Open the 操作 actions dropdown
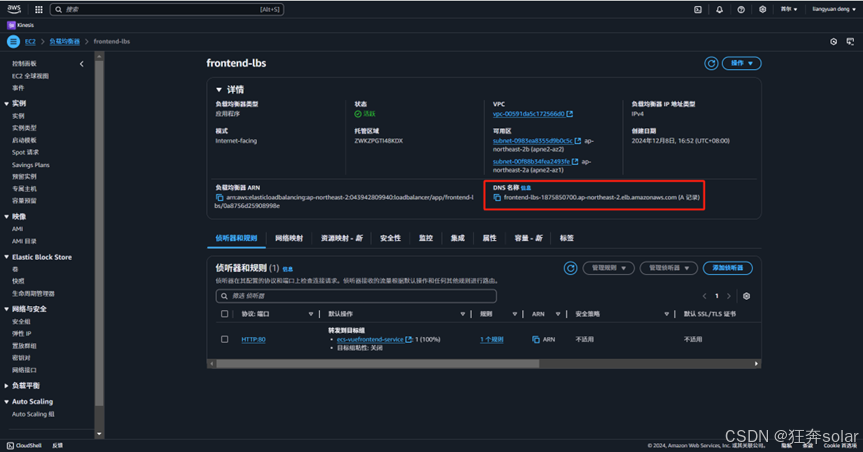Image resolution: width=863 pixels, height=452 pixels. [741, 63]
